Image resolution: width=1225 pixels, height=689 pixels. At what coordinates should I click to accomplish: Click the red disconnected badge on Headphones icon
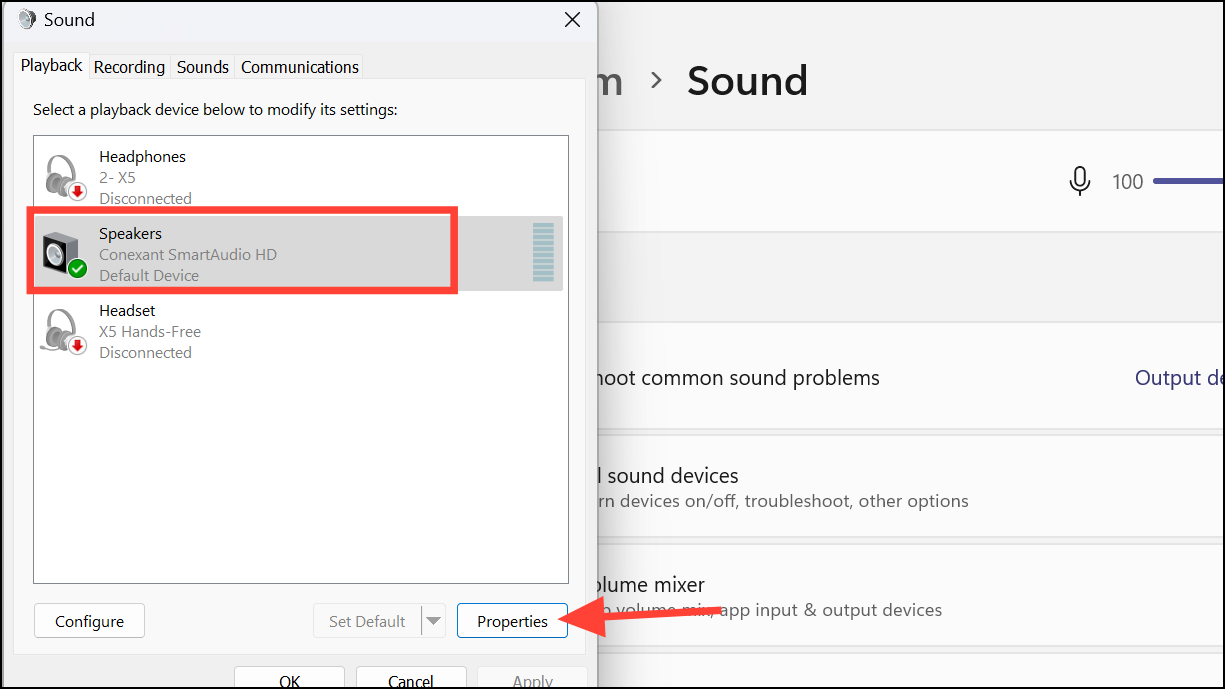coord(75,188)
